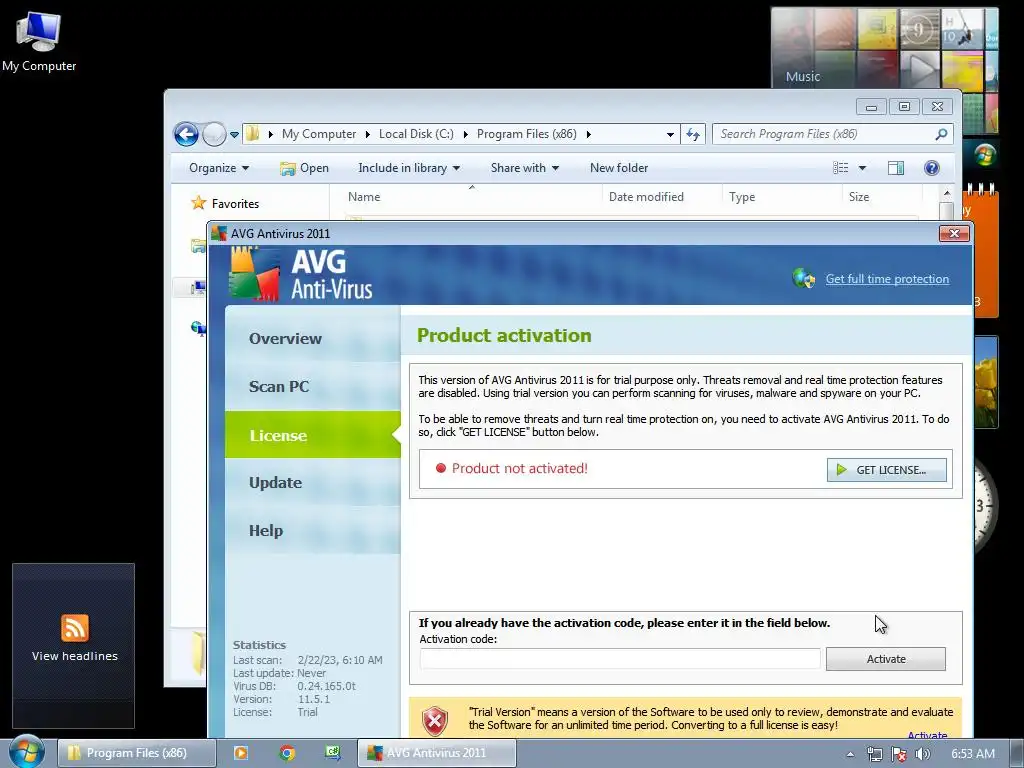Image resolution: width=1024 pixels, height=768 pixels.
Task: Switch to Overview tab in AVG
Action: (x=313, y=338)
